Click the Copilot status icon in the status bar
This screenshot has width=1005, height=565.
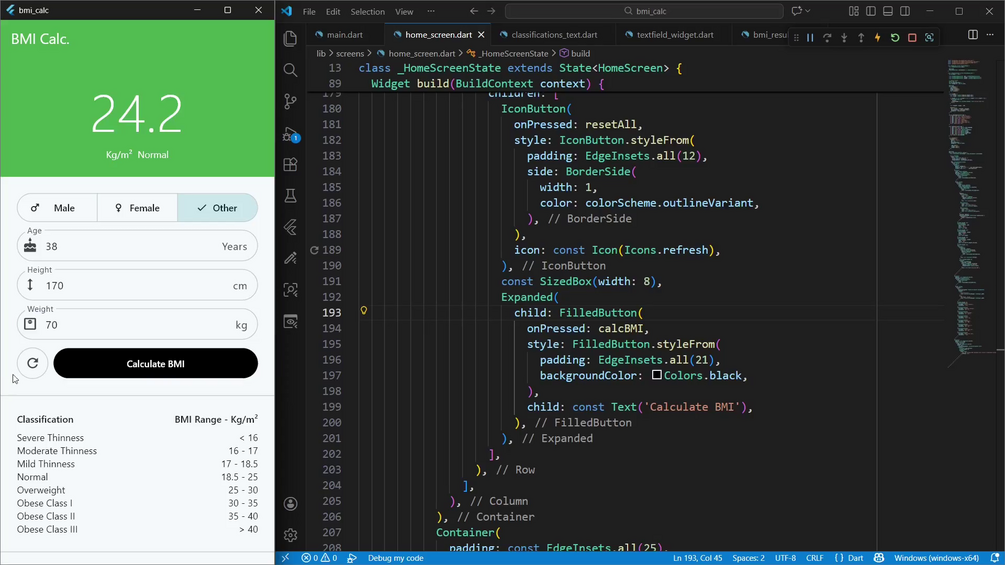pyautogui.click(x=879, y=558)
